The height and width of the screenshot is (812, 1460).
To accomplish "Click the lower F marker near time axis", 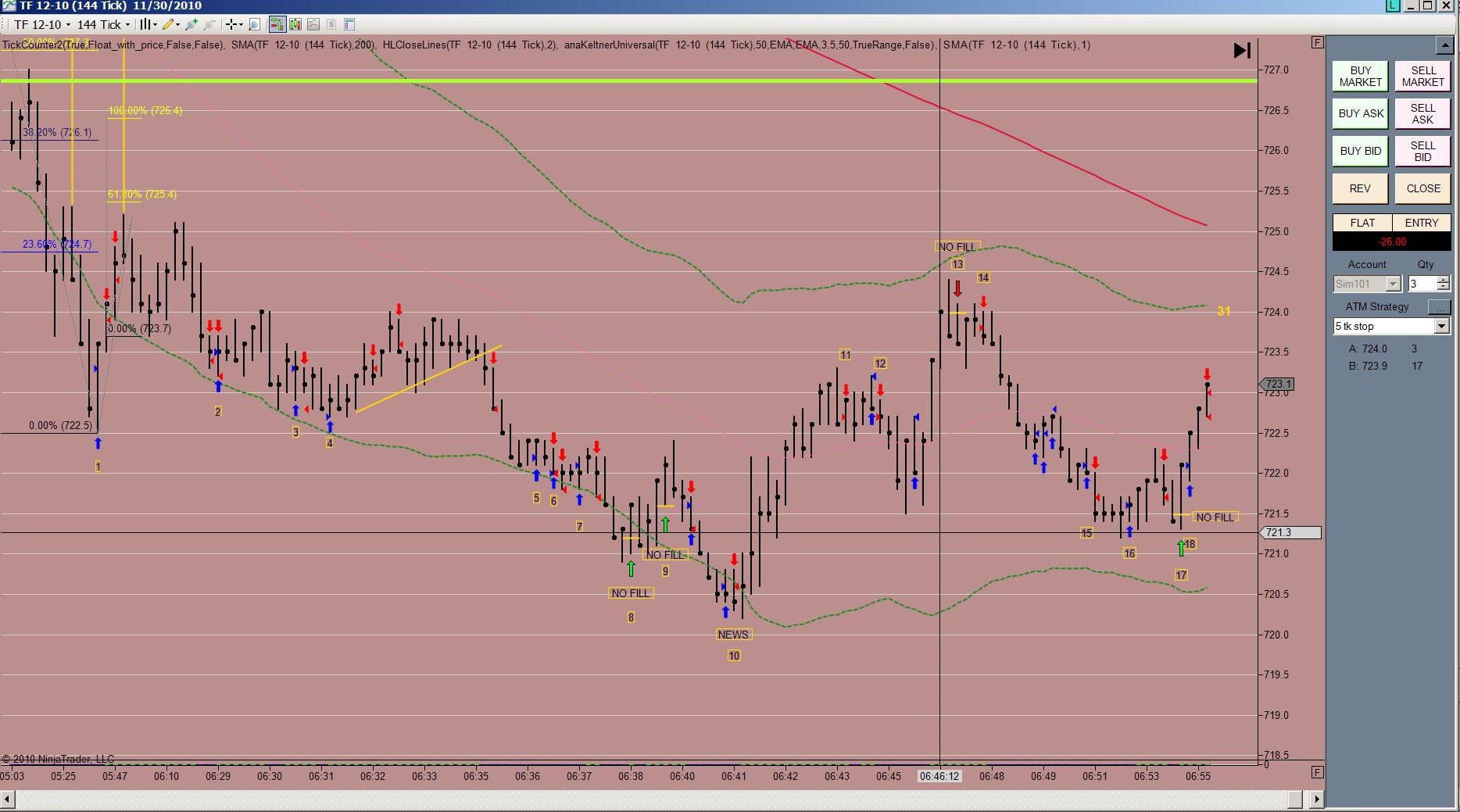I will coord(1318,772).
